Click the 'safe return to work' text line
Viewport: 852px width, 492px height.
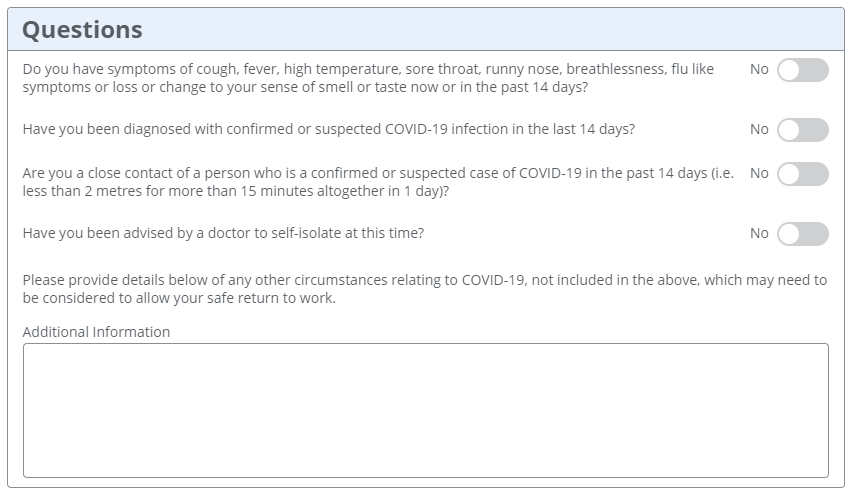coord(179,298)
